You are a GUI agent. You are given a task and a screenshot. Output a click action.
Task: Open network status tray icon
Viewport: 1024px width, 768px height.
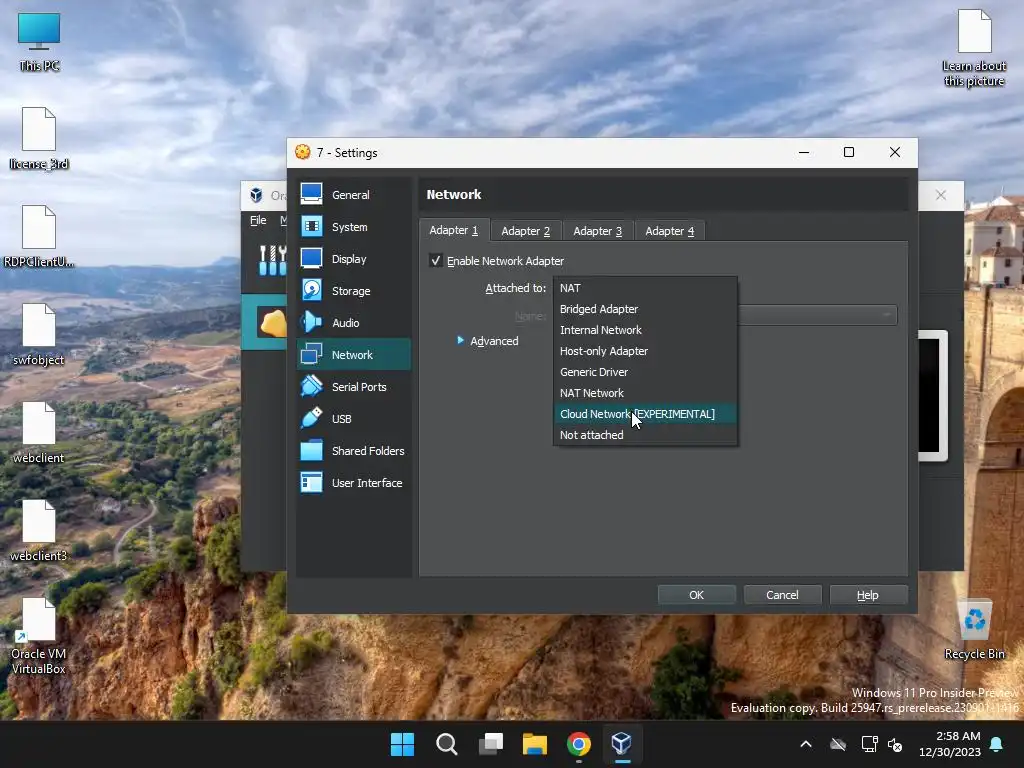point(869,744)
